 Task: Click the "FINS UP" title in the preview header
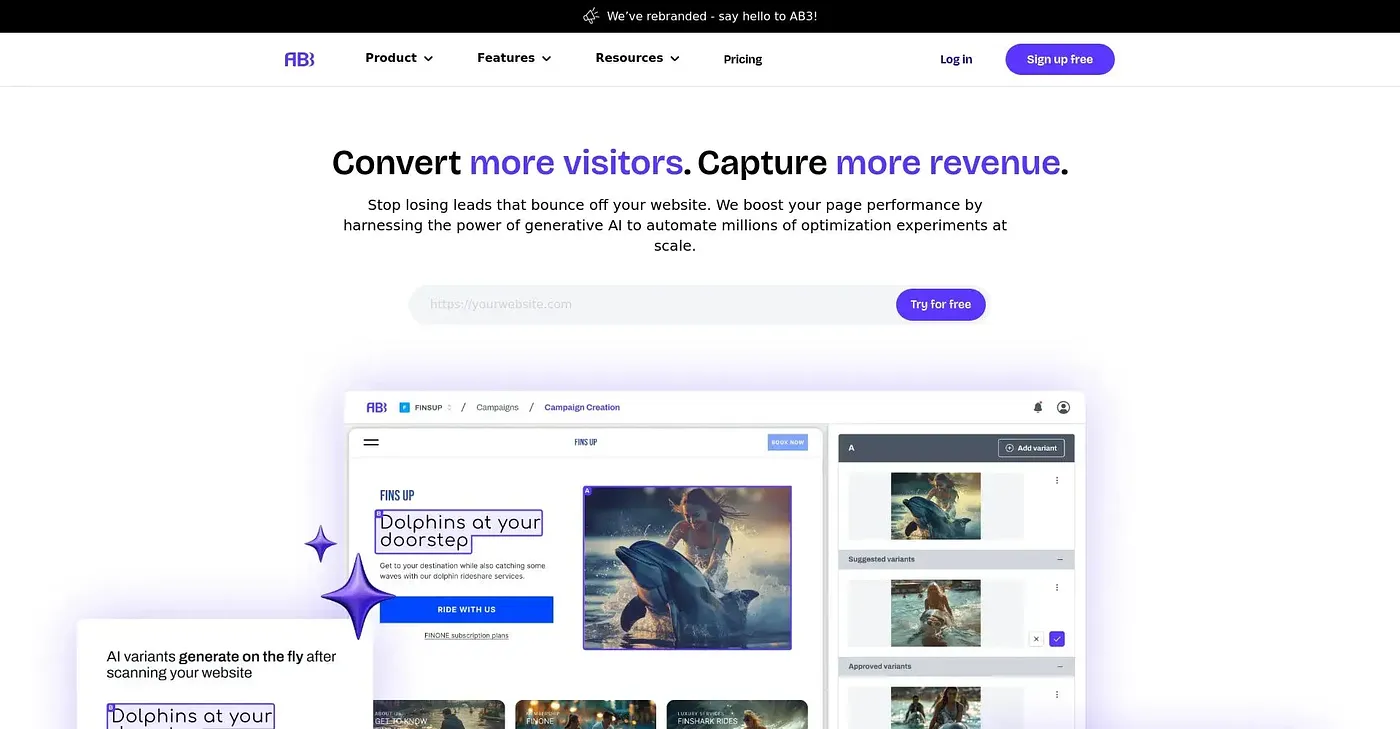click(x=586, y=442)
